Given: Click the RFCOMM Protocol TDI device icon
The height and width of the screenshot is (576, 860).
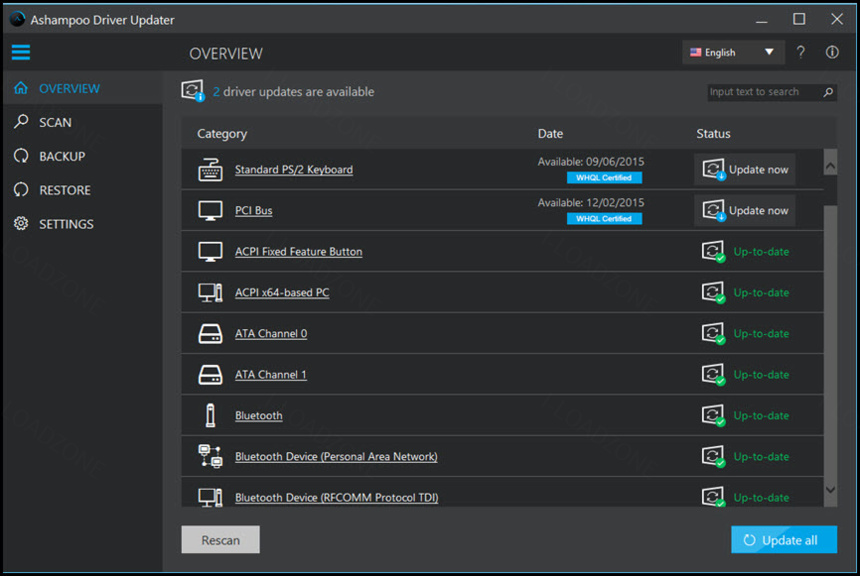Looking at the screenshot, I should (x=210, y=497).
